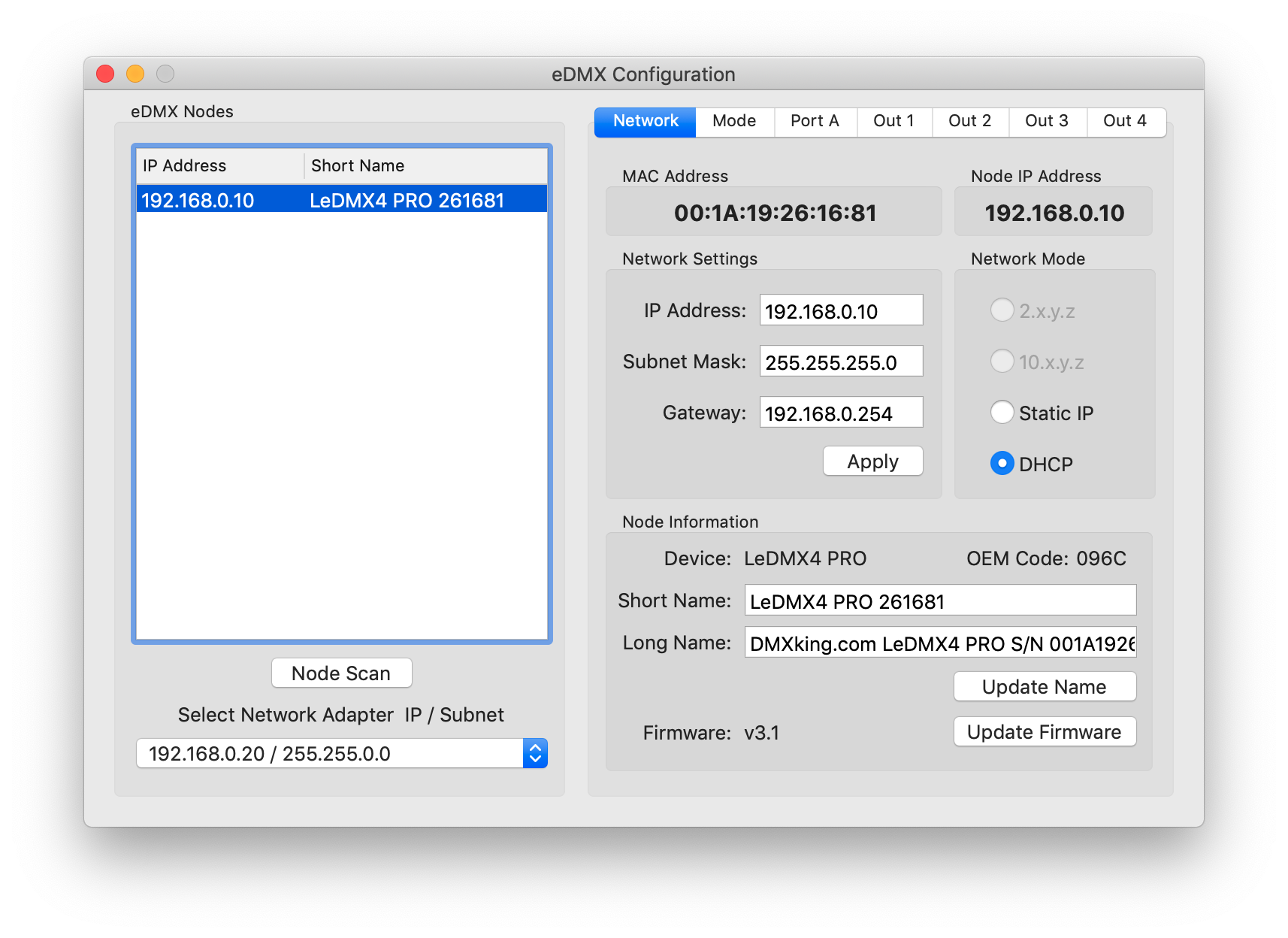
Task: Select the Out 4 tab
Action: pyautogui.click(x=1125, y=122)
